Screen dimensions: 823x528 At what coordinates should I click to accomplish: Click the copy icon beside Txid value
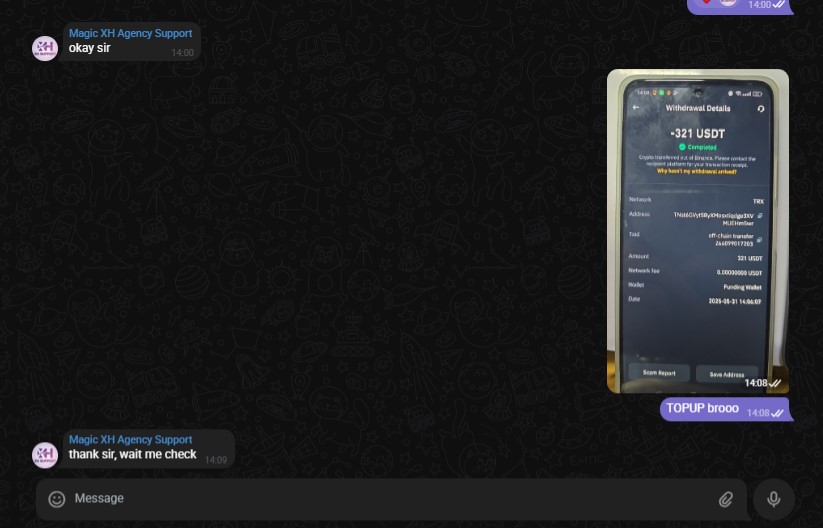pyautogui.click(x=760, y=239)
